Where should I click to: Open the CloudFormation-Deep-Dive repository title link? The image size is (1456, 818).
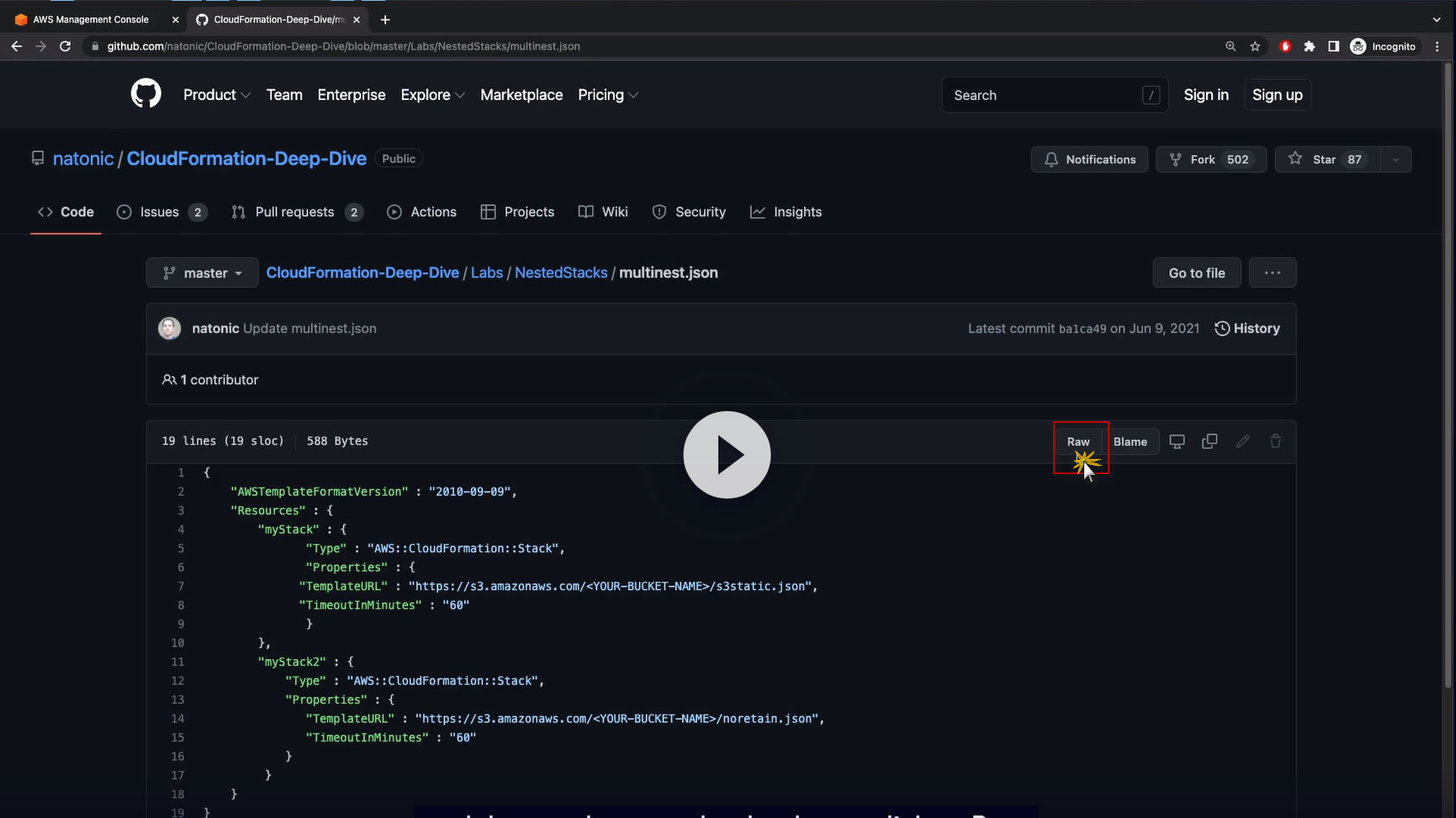pos(246,159)
